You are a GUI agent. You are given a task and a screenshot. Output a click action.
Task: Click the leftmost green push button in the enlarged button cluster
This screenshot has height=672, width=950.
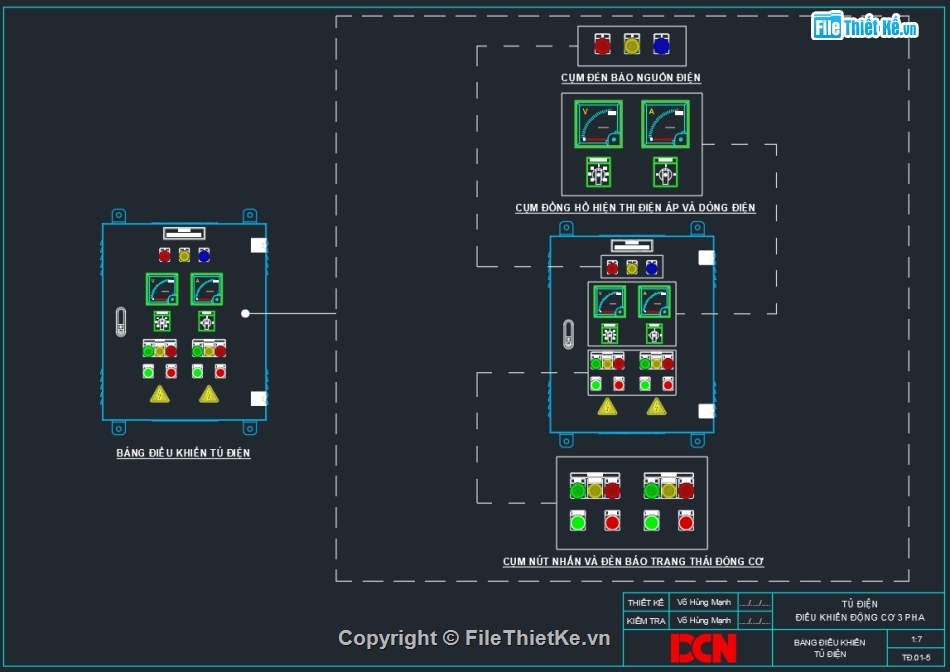coord(578,521)
